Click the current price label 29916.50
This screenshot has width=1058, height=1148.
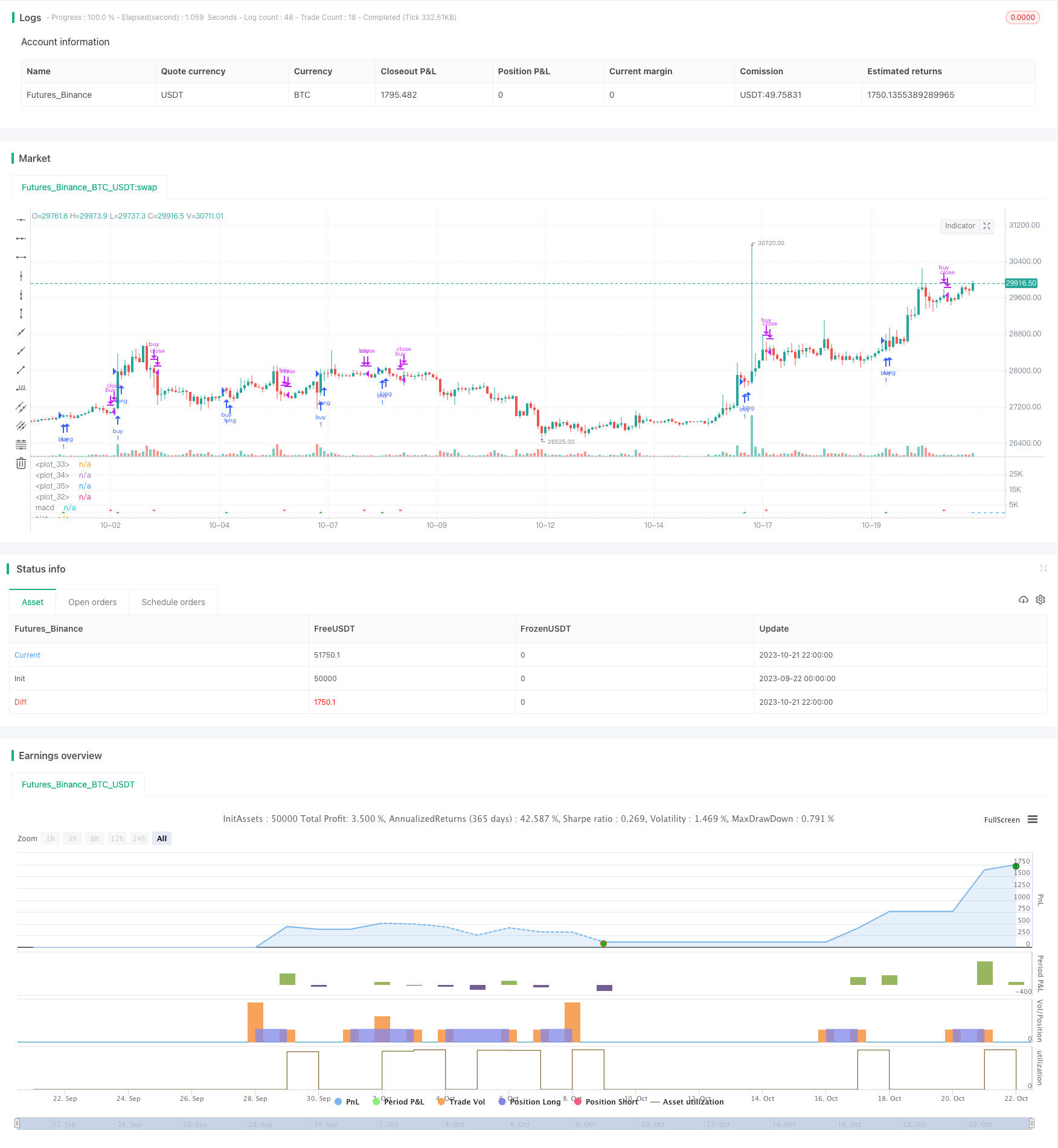[1021, 283]
